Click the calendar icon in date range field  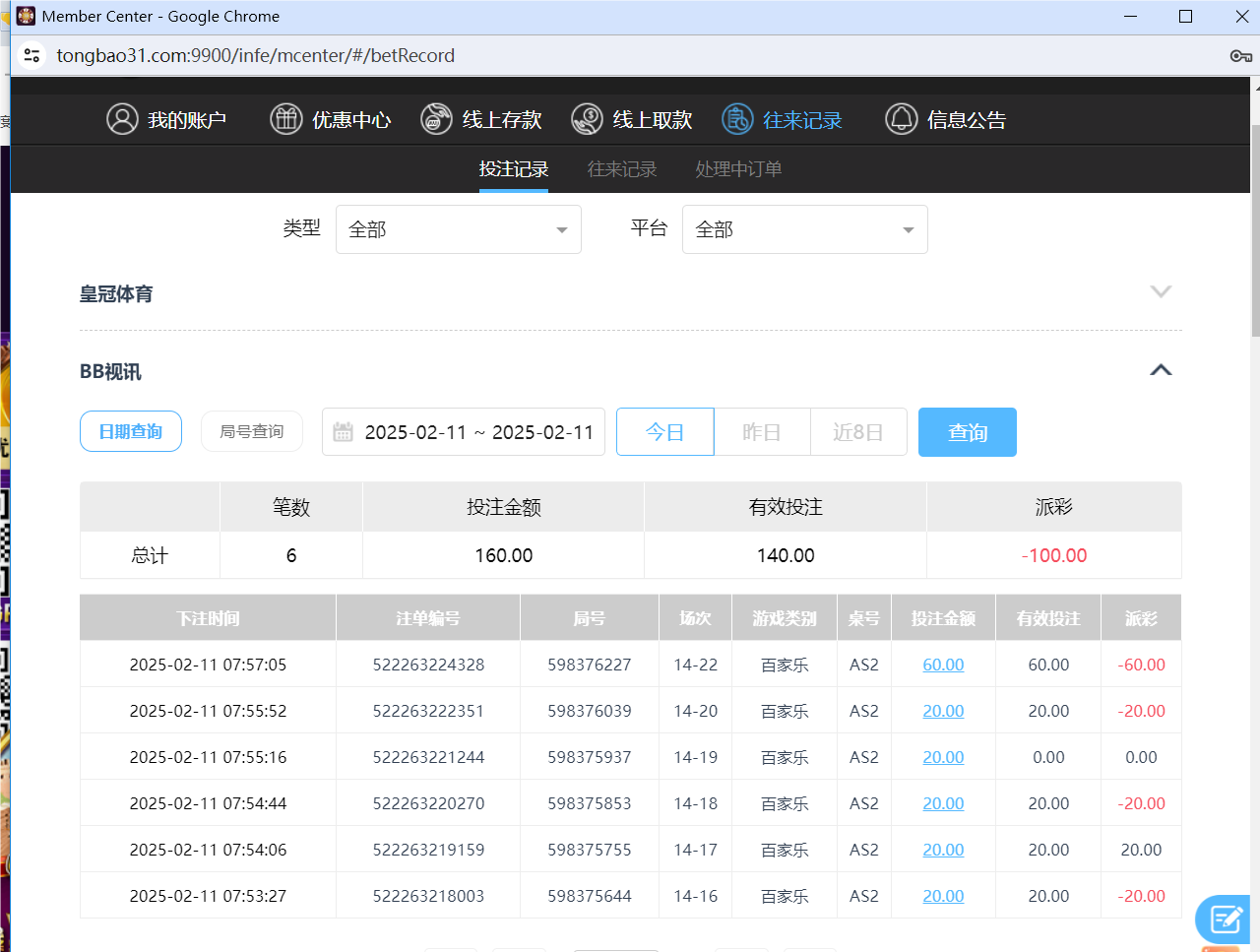[x=342, y=431]
